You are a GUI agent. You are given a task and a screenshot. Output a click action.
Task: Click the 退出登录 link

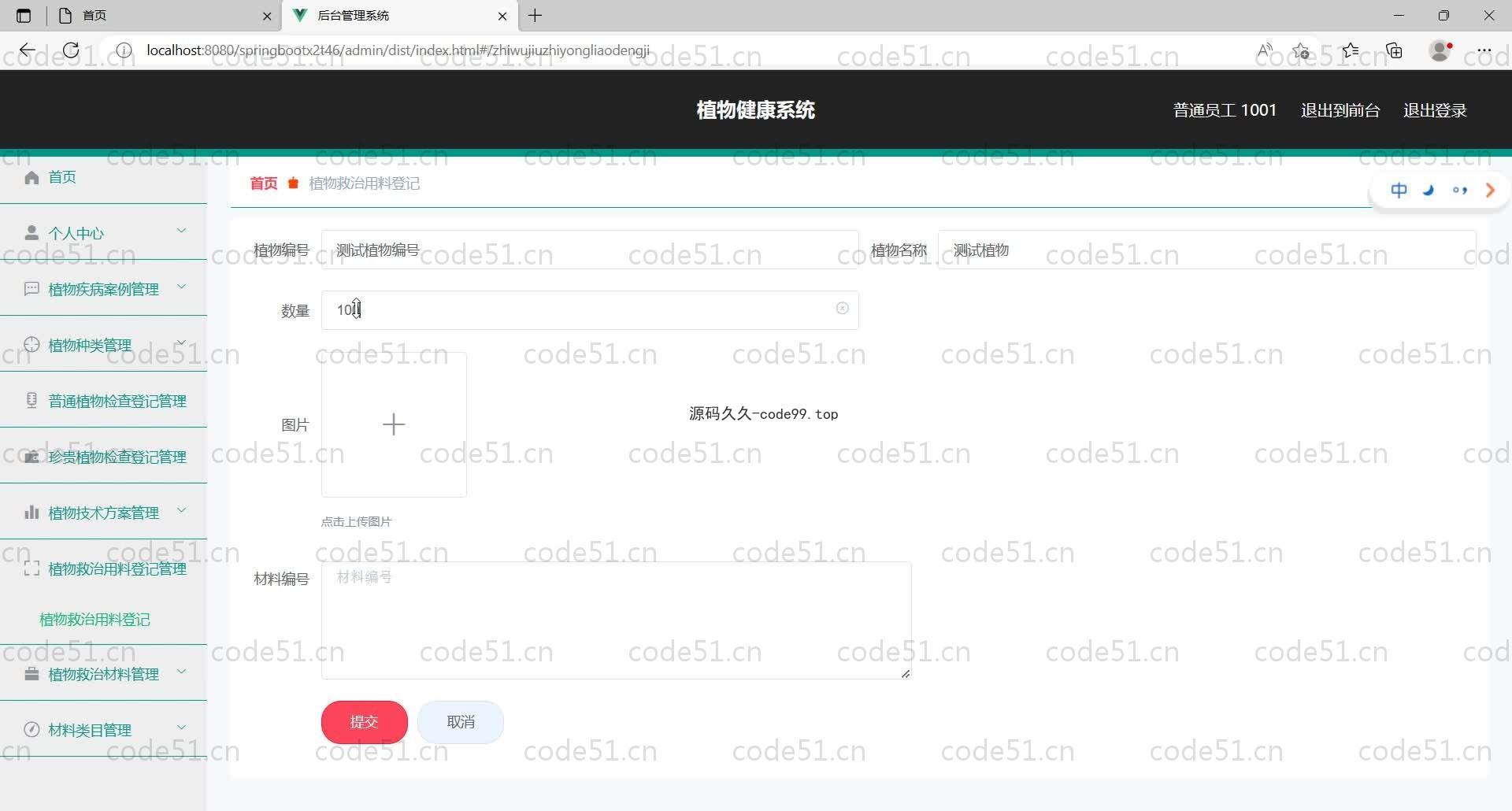[1435, 110]
